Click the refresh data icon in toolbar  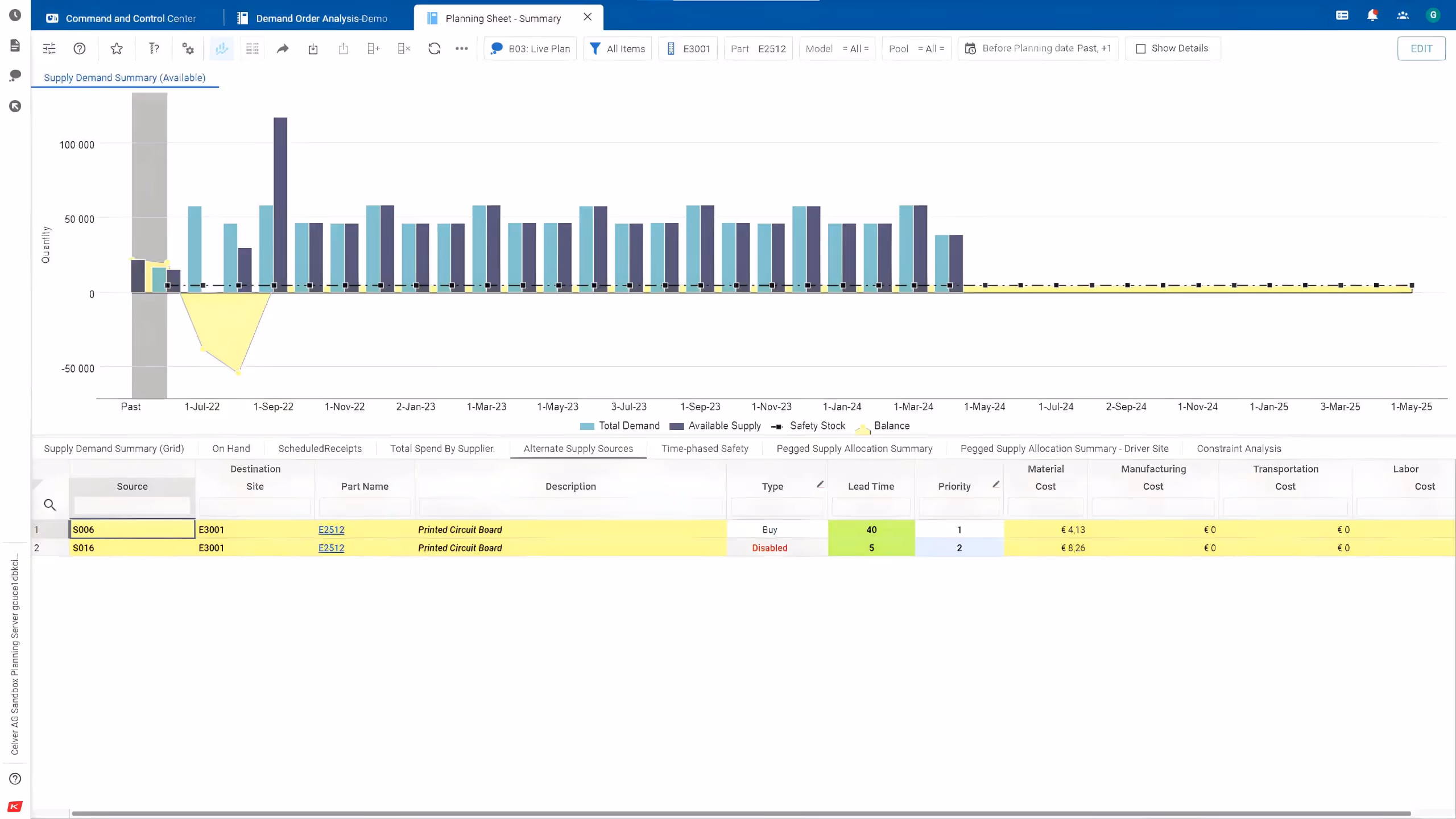pos(434,49)
